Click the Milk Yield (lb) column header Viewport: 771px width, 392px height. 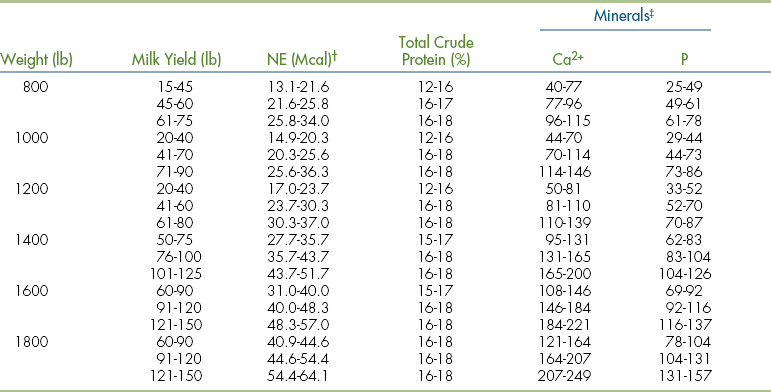pos(177,60)
